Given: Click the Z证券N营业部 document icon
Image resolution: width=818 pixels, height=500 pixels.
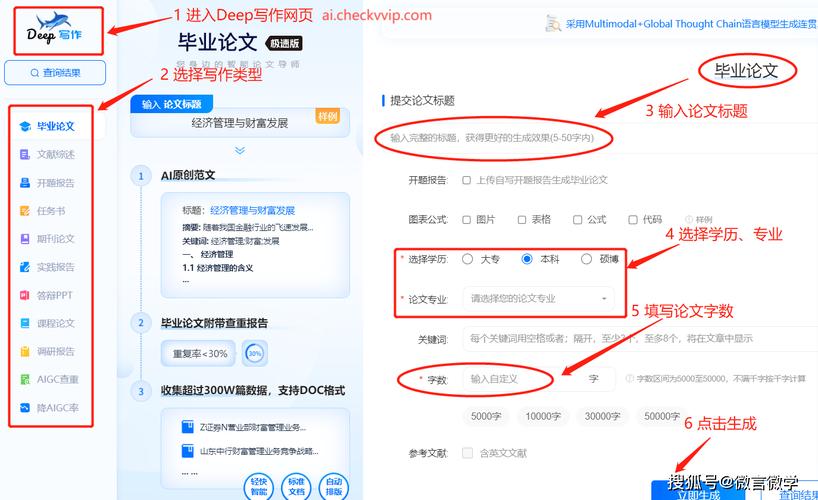Looking at the screenshot, I should [187, 427].
